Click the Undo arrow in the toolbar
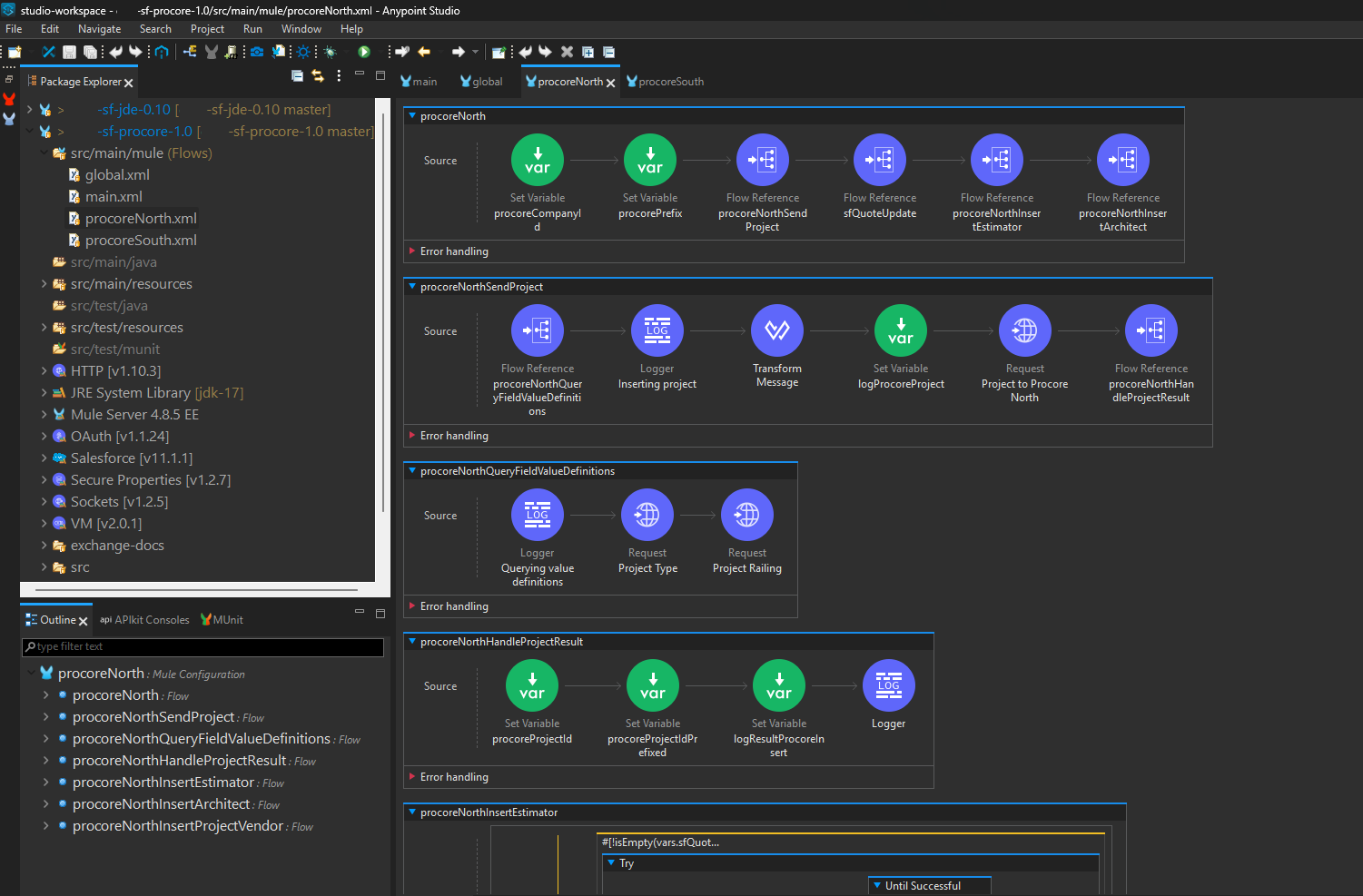 tap(116, 52)
